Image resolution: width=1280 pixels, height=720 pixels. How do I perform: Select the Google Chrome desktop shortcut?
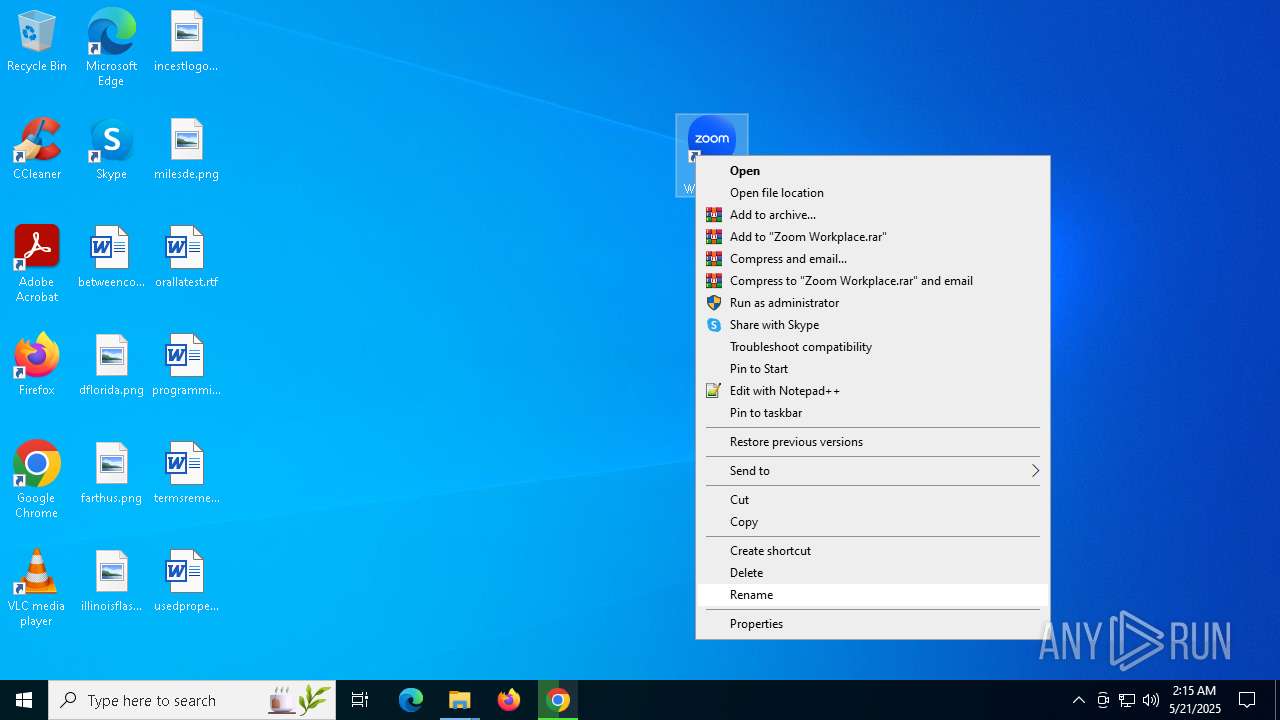(x=37, y=479)
